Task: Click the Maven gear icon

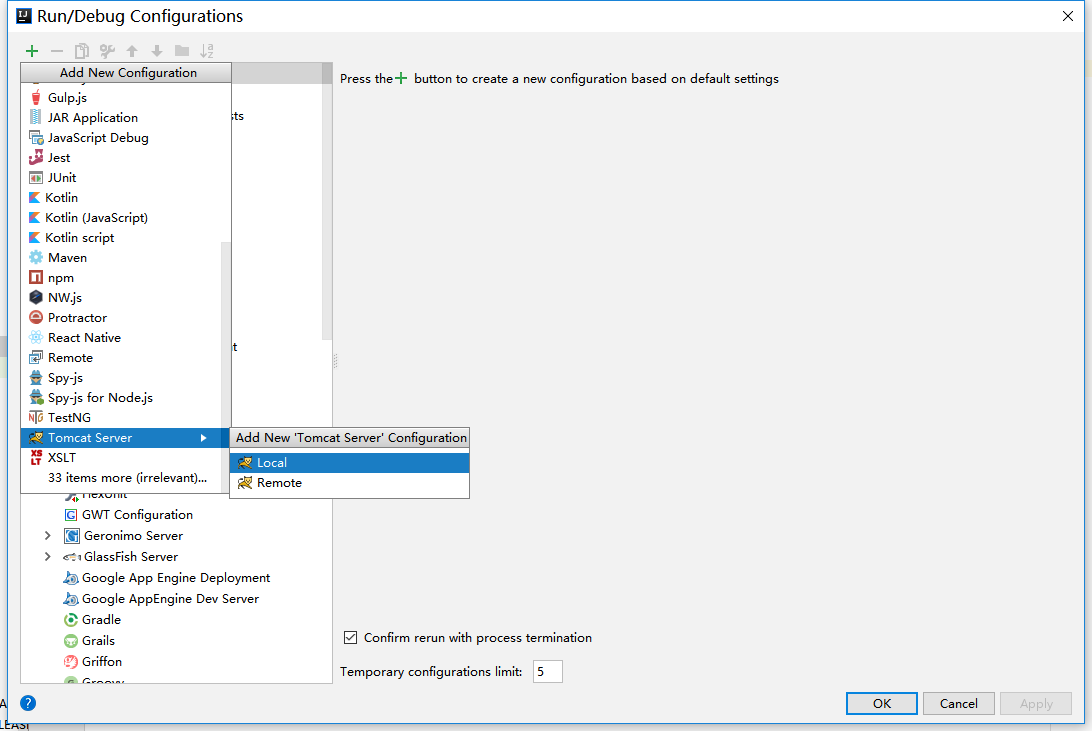Action: [x=36, y=258]
